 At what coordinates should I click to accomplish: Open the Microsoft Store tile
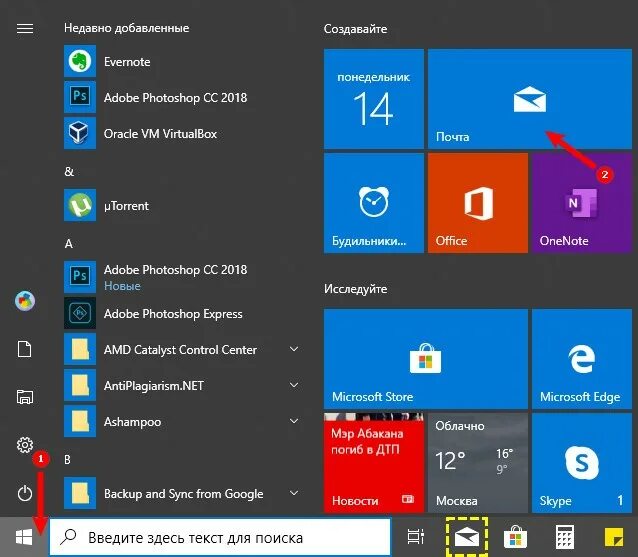(426, 359)
